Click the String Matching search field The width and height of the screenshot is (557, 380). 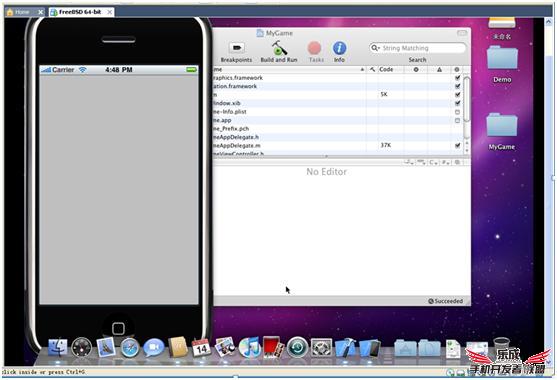[x=417, y=48]
